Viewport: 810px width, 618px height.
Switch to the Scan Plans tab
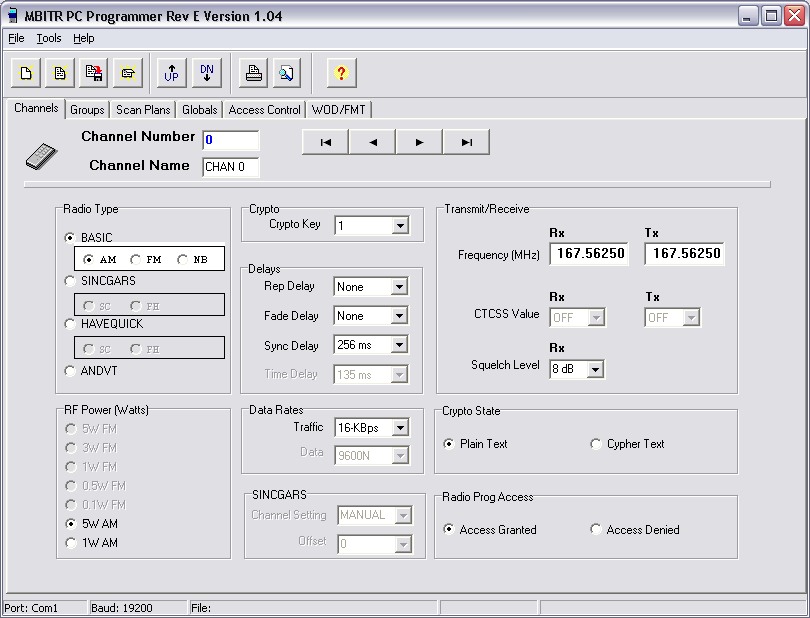click(143, 110)
